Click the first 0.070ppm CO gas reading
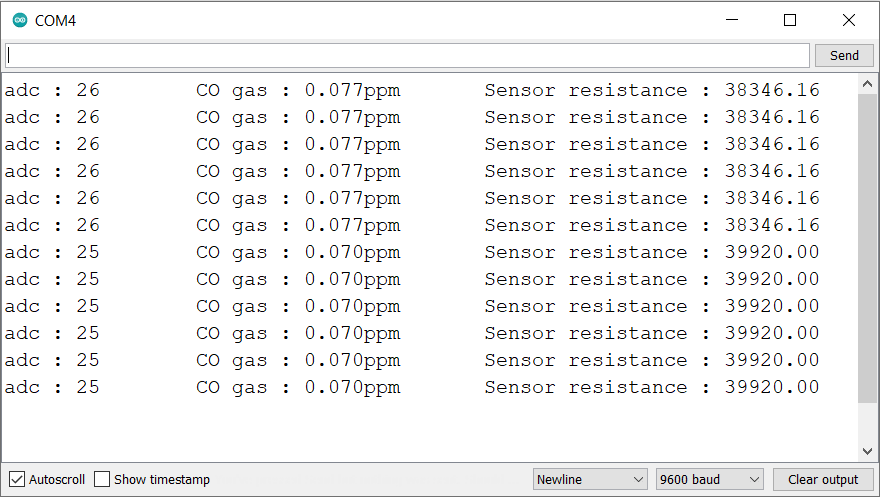Image resolution: width=880 pixels, height=497 pixels. coord(352,252)
